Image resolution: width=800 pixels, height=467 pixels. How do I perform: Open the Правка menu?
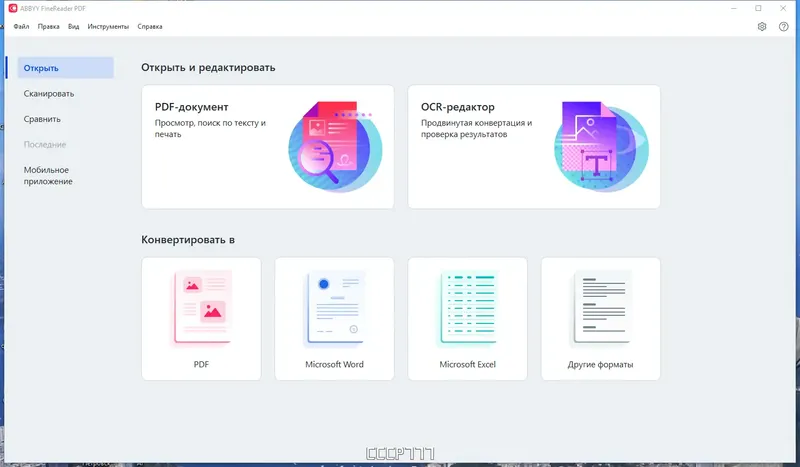click(48, 27)
